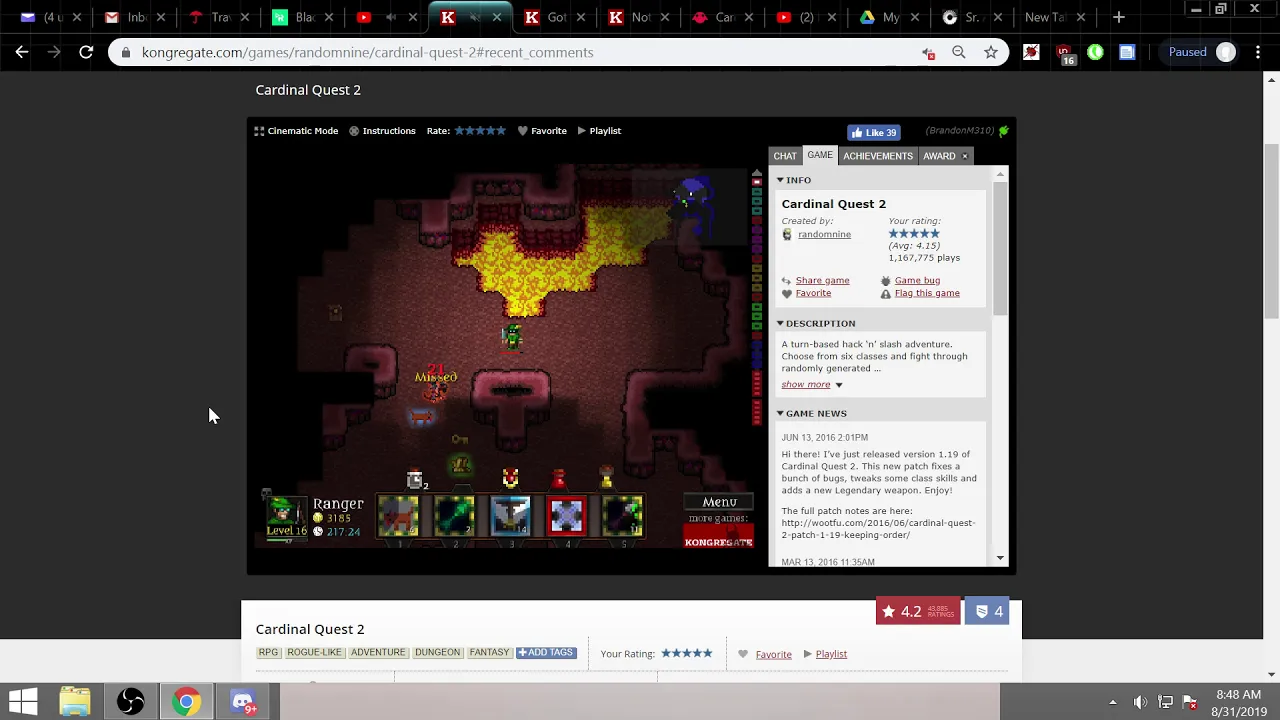1280x720 pixels.
Task: Activate the red-framed skill slot 4
Action: (566, 516)
